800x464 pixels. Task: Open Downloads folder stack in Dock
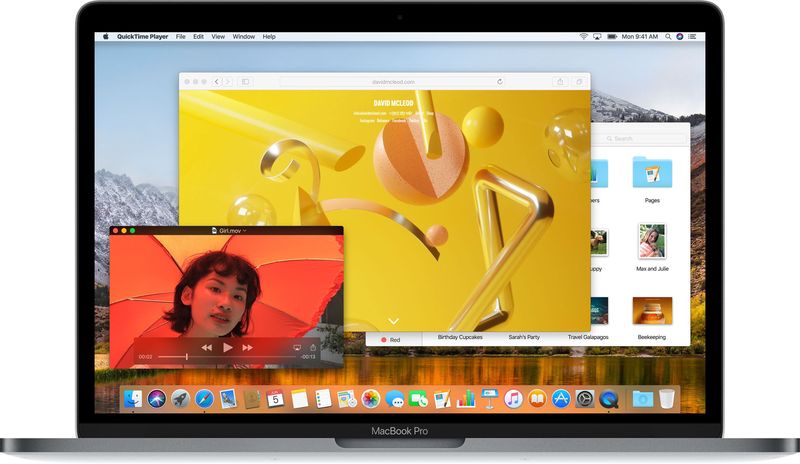pos(643,399)
